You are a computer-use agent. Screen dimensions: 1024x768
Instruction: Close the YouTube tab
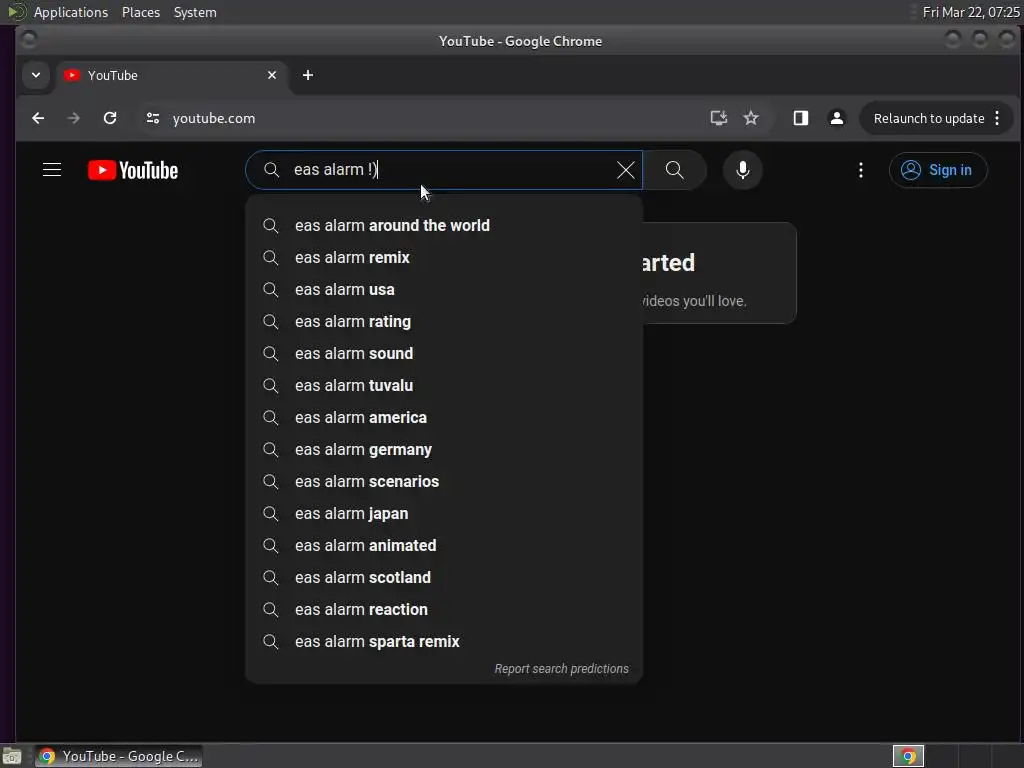pyautogui.click(x=272, y=75)
